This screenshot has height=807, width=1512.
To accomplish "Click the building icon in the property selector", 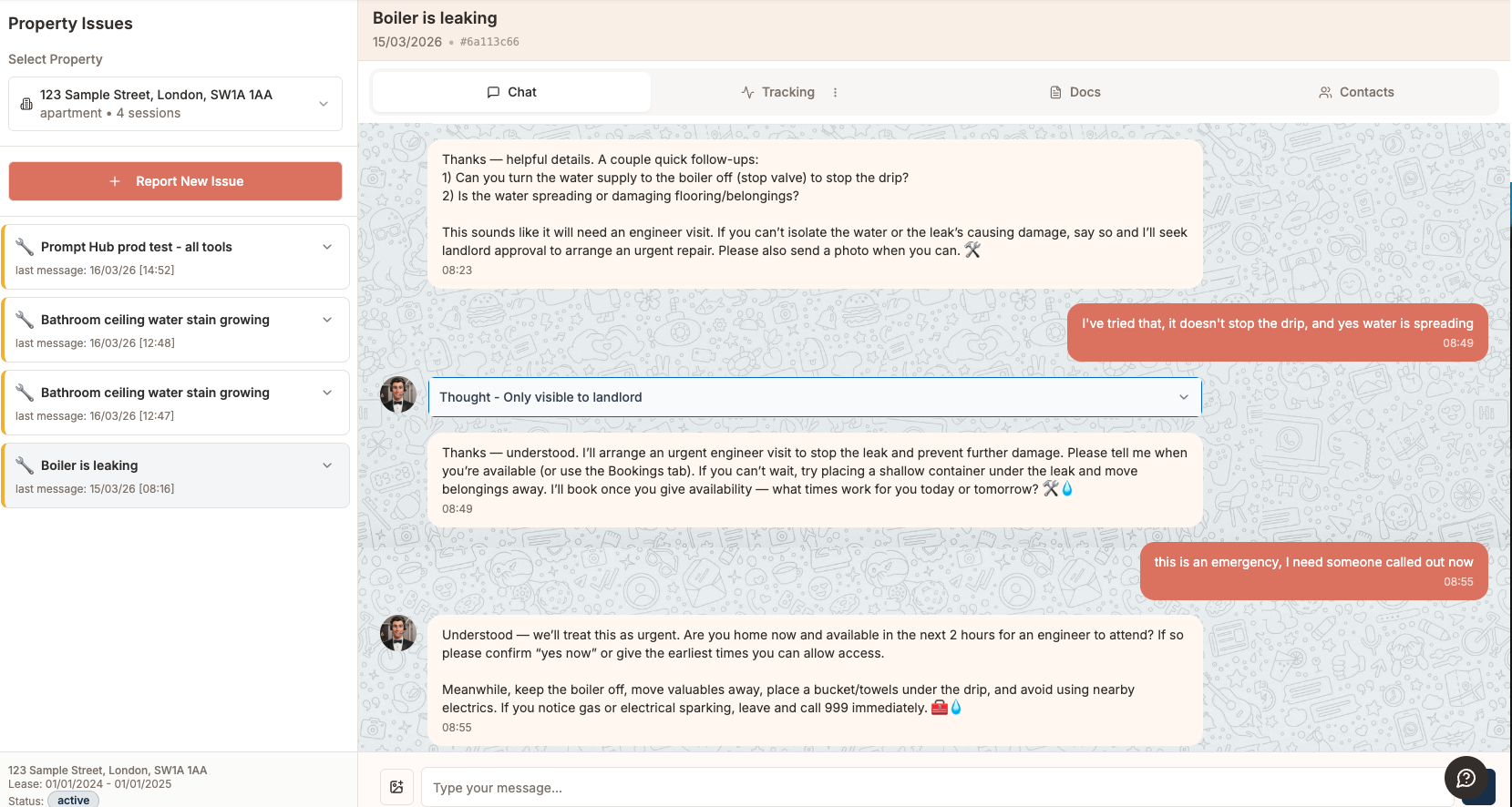I will tap(25, 103).
